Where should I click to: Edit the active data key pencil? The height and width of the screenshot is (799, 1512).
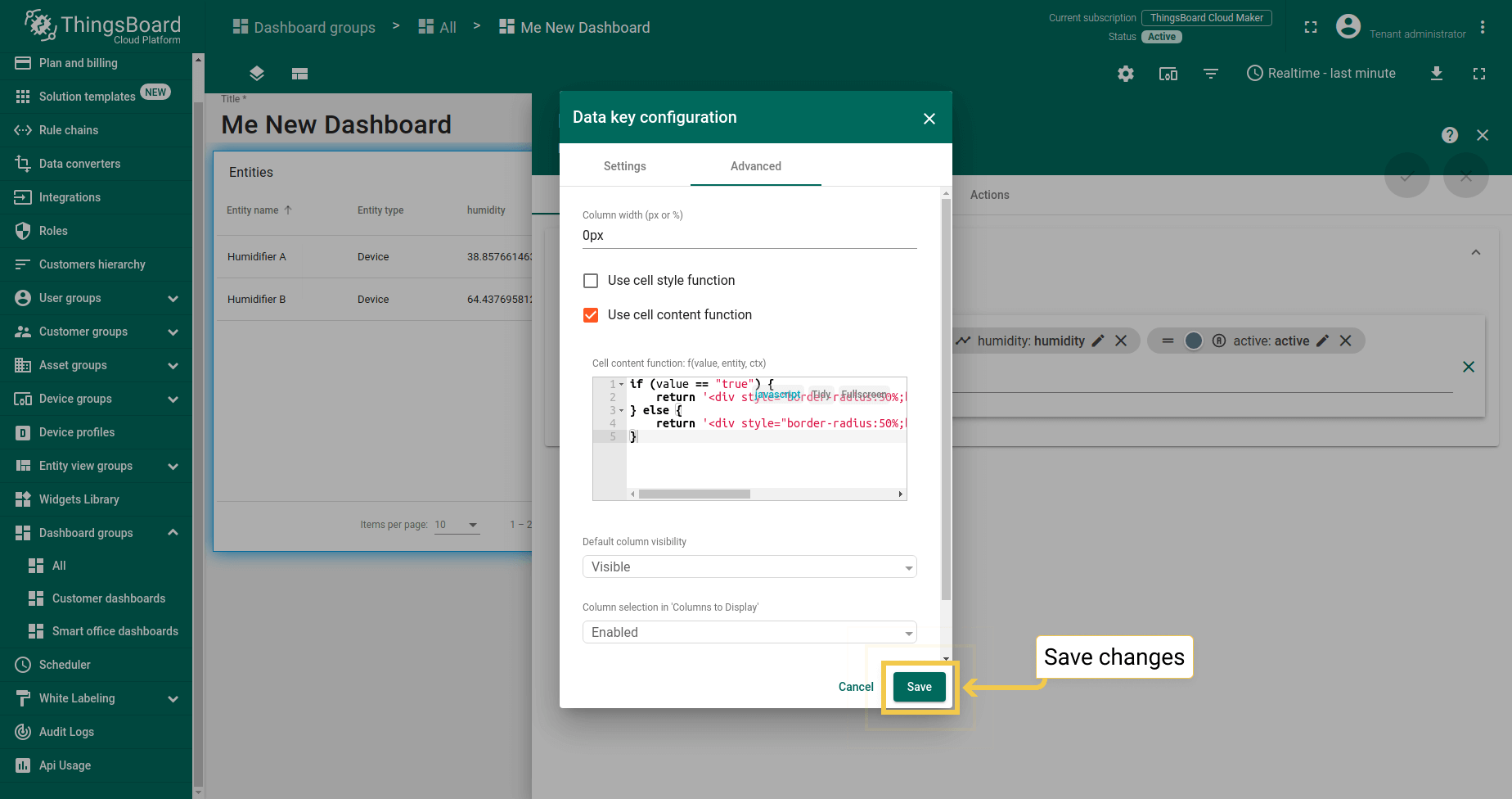click(x=1322, y=341)
